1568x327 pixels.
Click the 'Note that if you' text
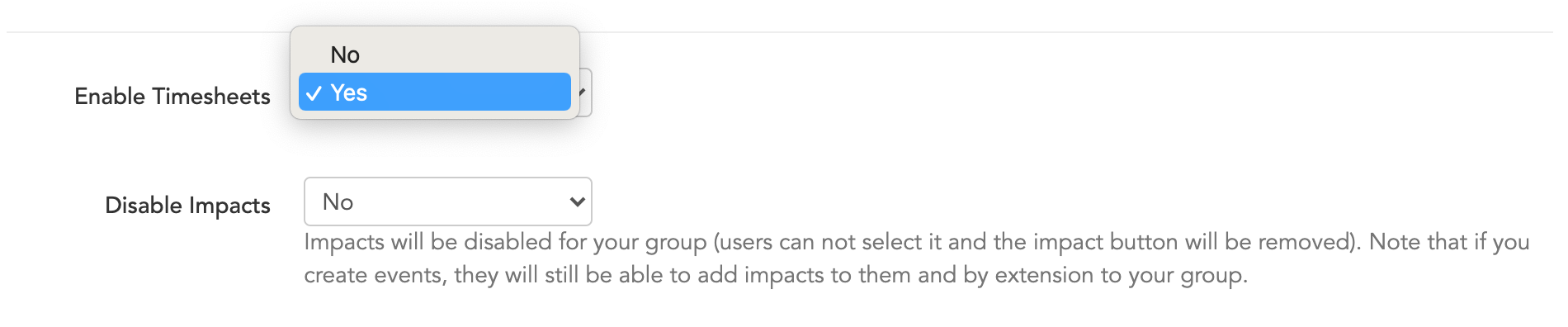coord(1450,242)
